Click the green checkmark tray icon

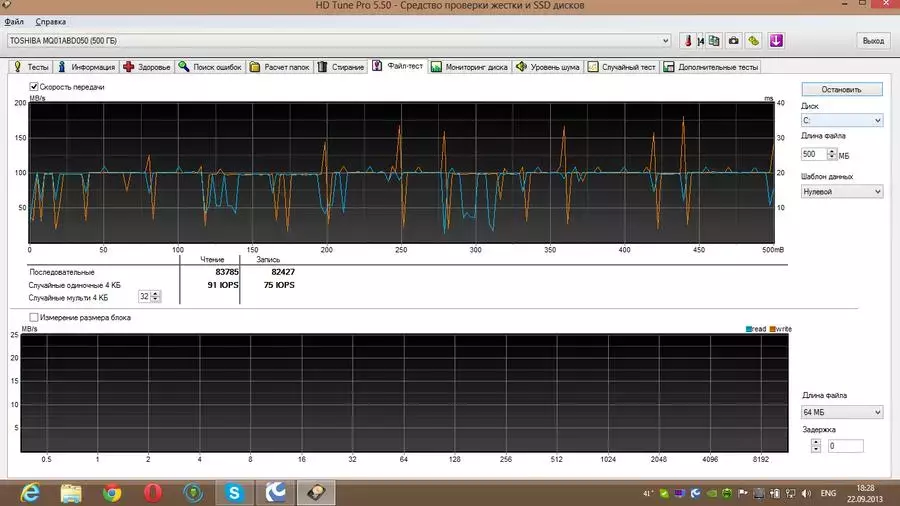point(664,493)
